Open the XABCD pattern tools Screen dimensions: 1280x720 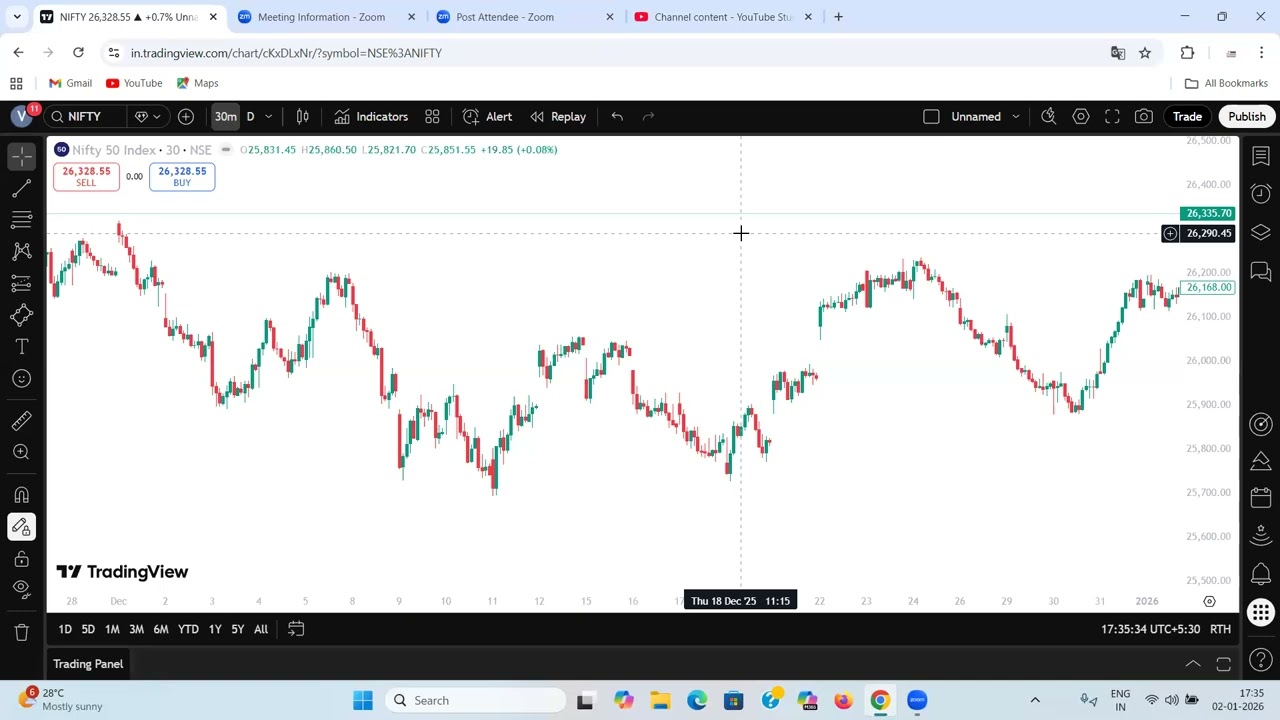[x=21, y=251]
